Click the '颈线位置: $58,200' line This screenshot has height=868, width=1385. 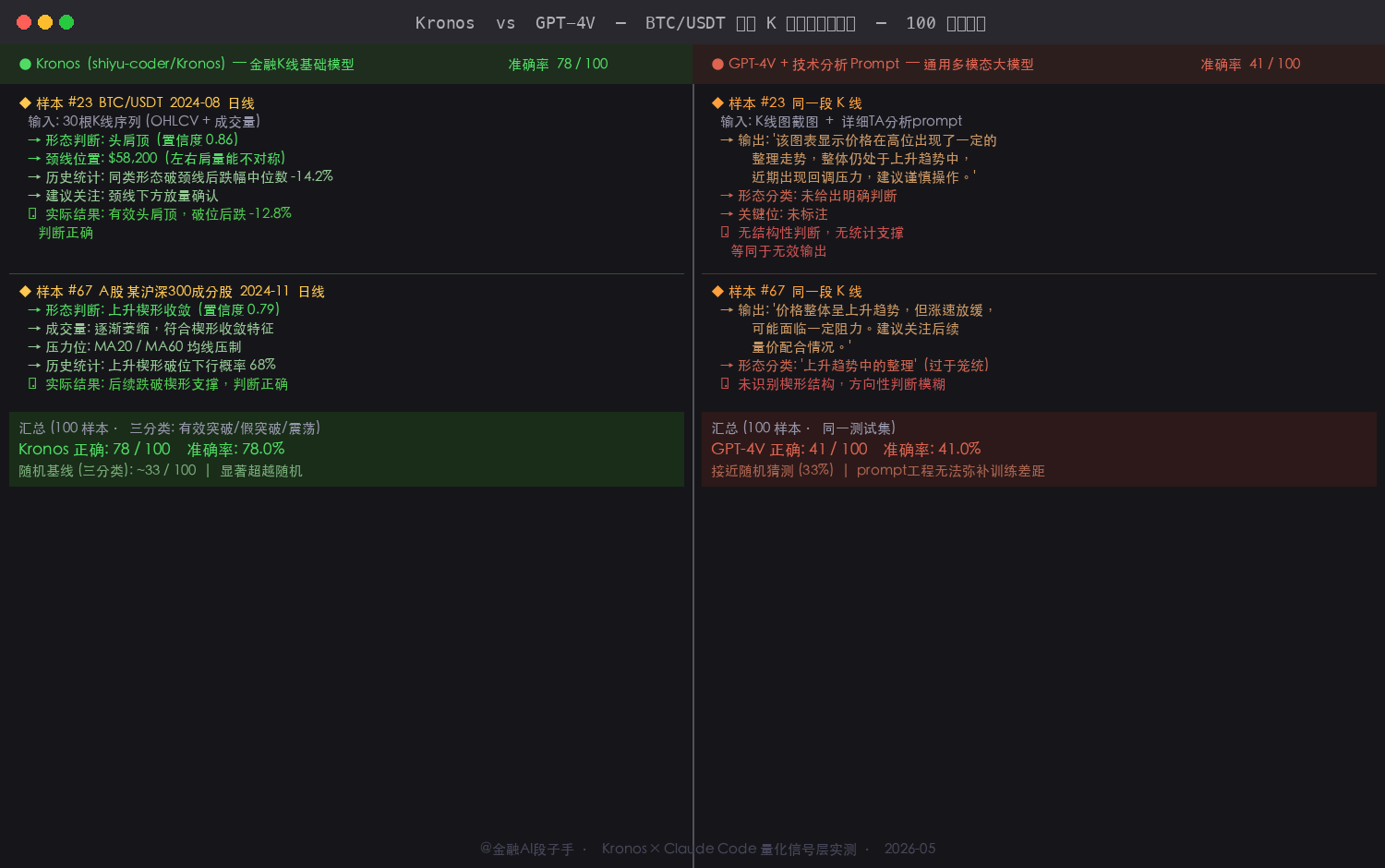pos(157,158)
